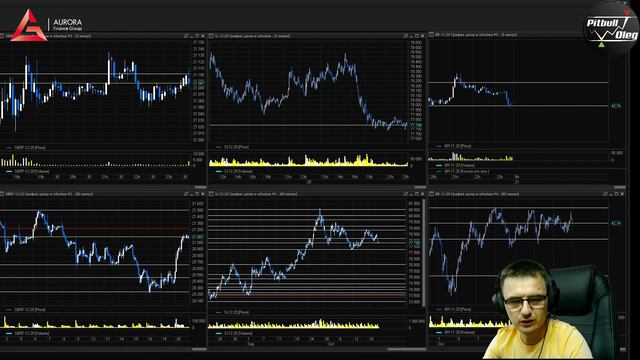Viewport: 640px width, 360px height.
Task: Detach the Si-12.20 60-minute chart window
Action: pos(406,194)
